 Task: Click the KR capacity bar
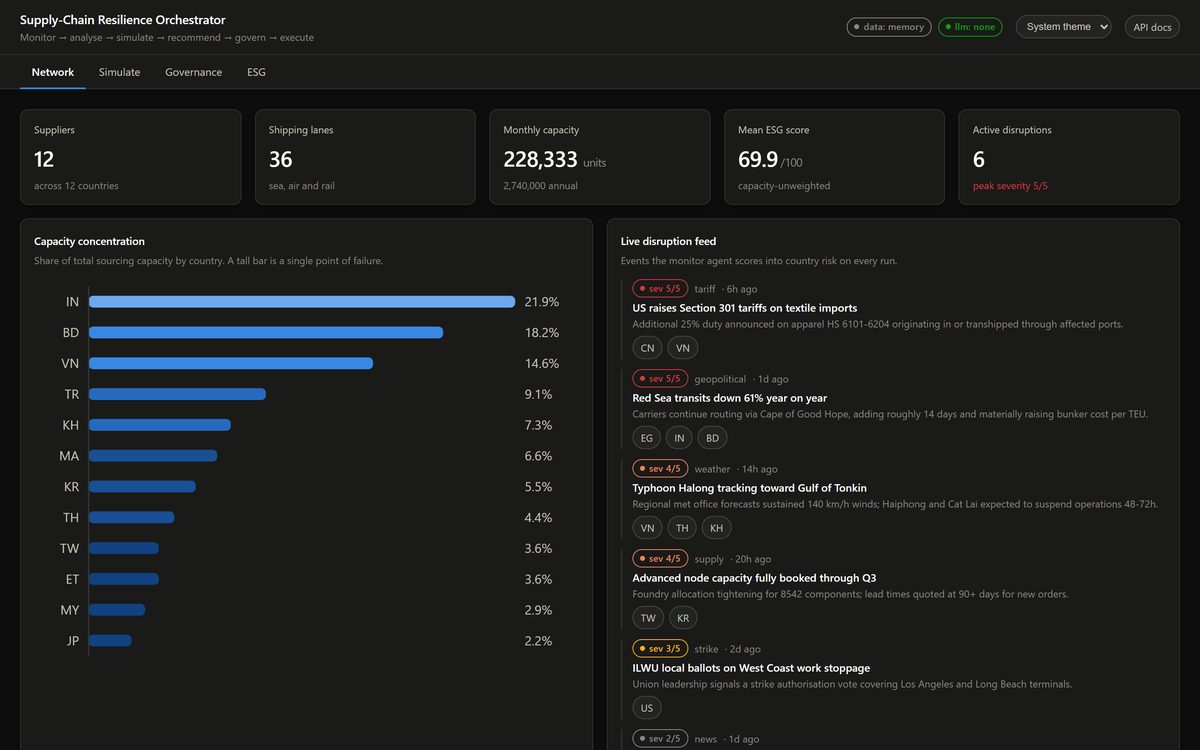pyautogui.click(x=142, y=487)
